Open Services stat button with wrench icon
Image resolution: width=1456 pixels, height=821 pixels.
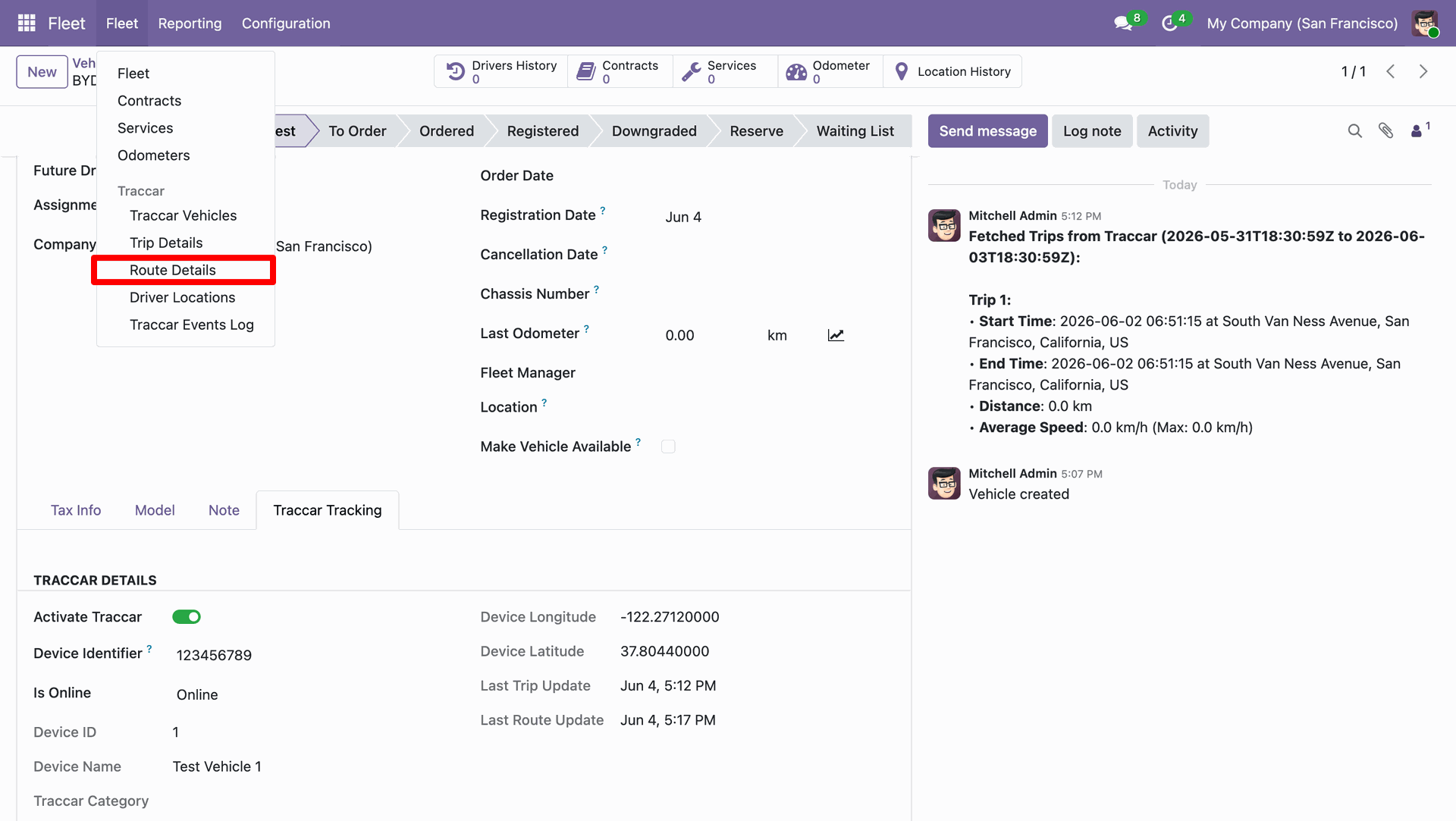[x=725, y=71]
